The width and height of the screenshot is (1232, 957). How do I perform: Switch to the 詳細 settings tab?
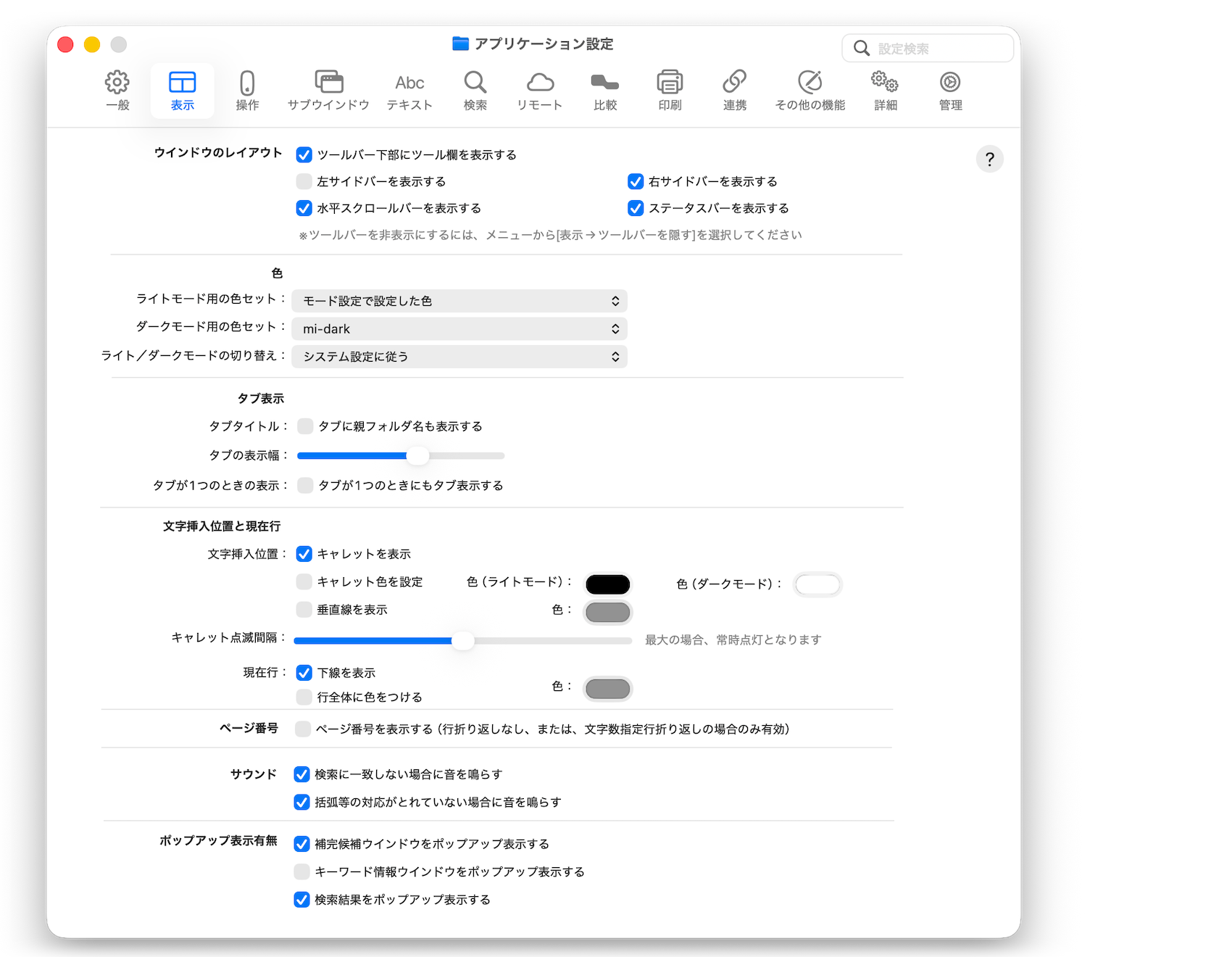pyautogui.click(x=885, y=91)
